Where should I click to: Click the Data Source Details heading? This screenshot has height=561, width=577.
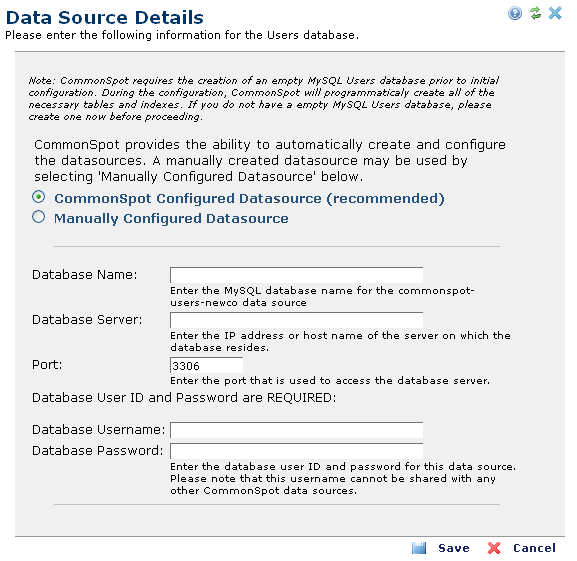(x=105, y=17)
